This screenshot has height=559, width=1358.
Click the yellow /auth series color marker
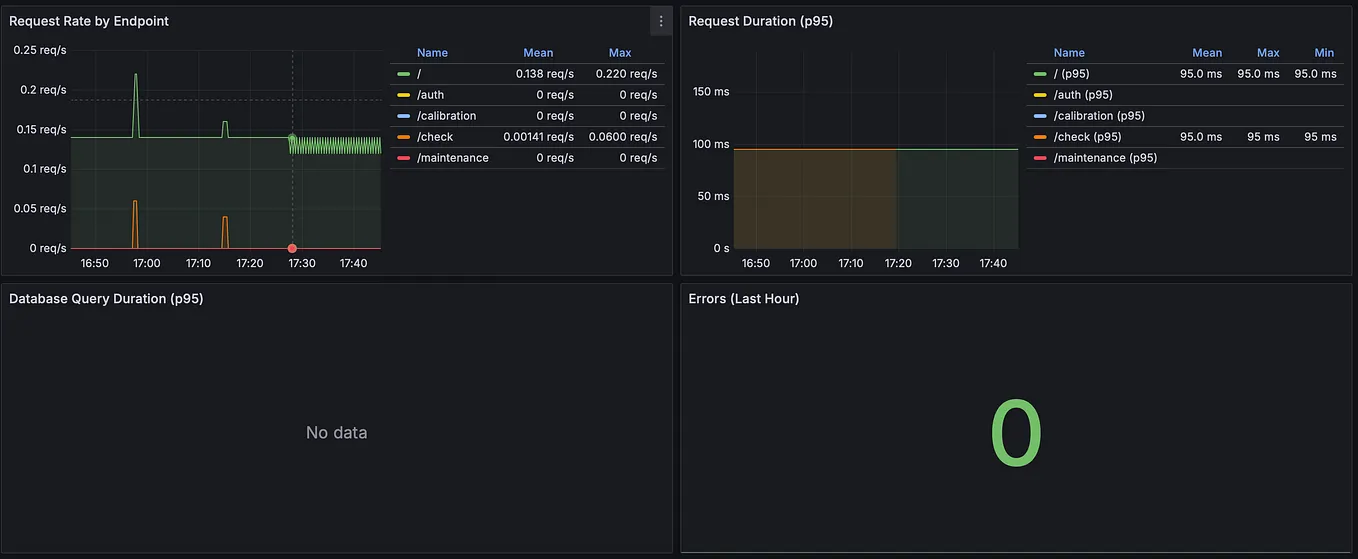(403, 95)
